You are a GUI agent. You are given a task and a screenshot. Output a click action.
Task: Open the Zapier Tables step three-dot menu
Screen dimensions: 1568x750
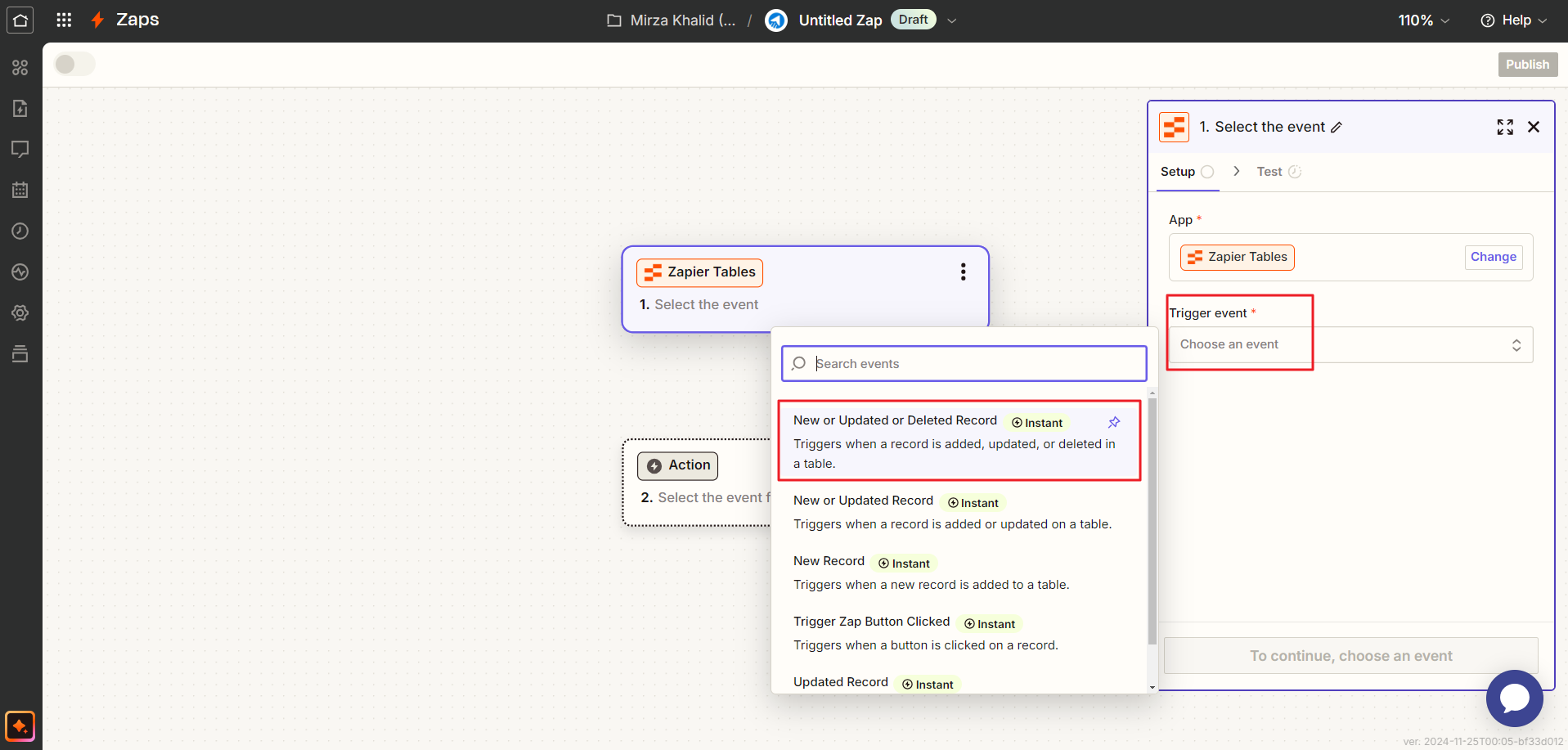(963, 272)
